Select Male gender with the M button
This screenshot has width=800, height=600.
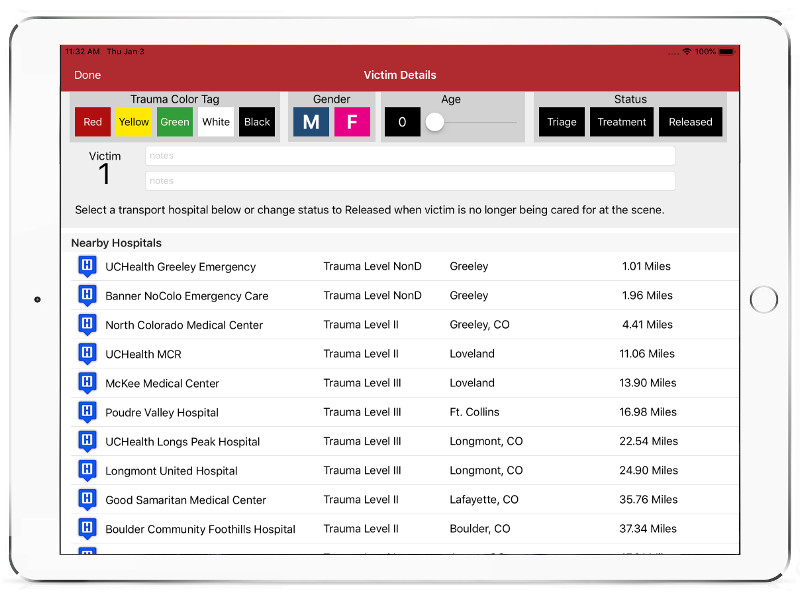[311, 122]
